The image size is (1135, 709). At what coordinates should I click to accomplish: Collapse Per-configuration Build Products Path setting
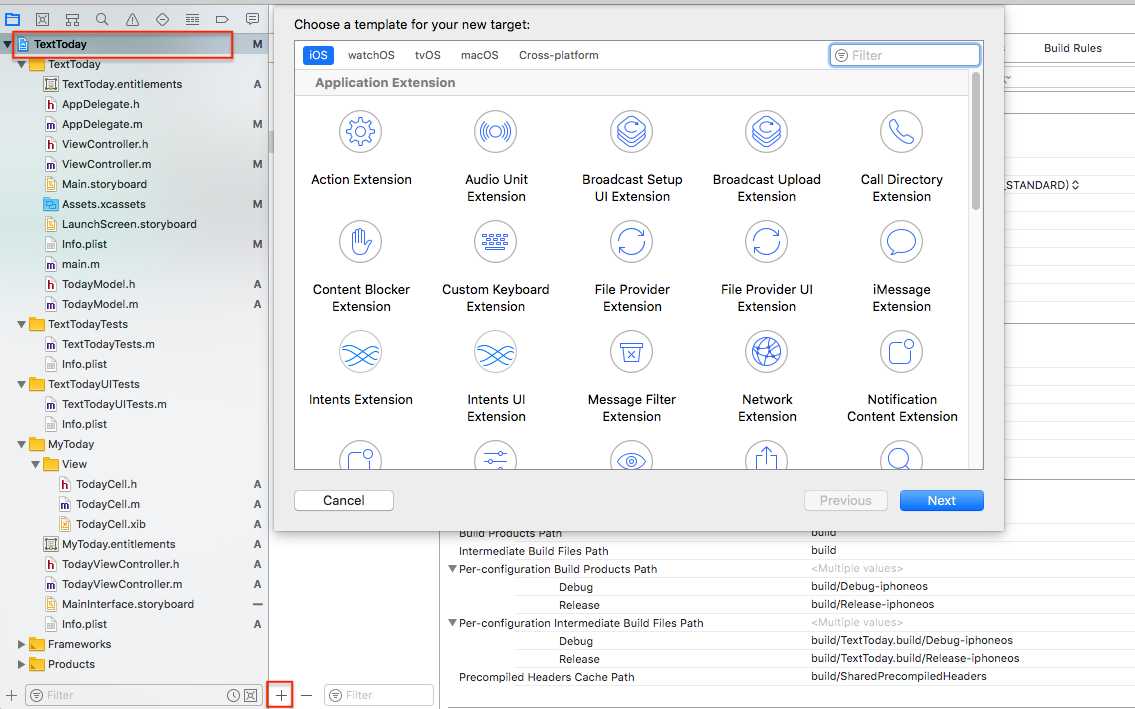coord(452,569)
